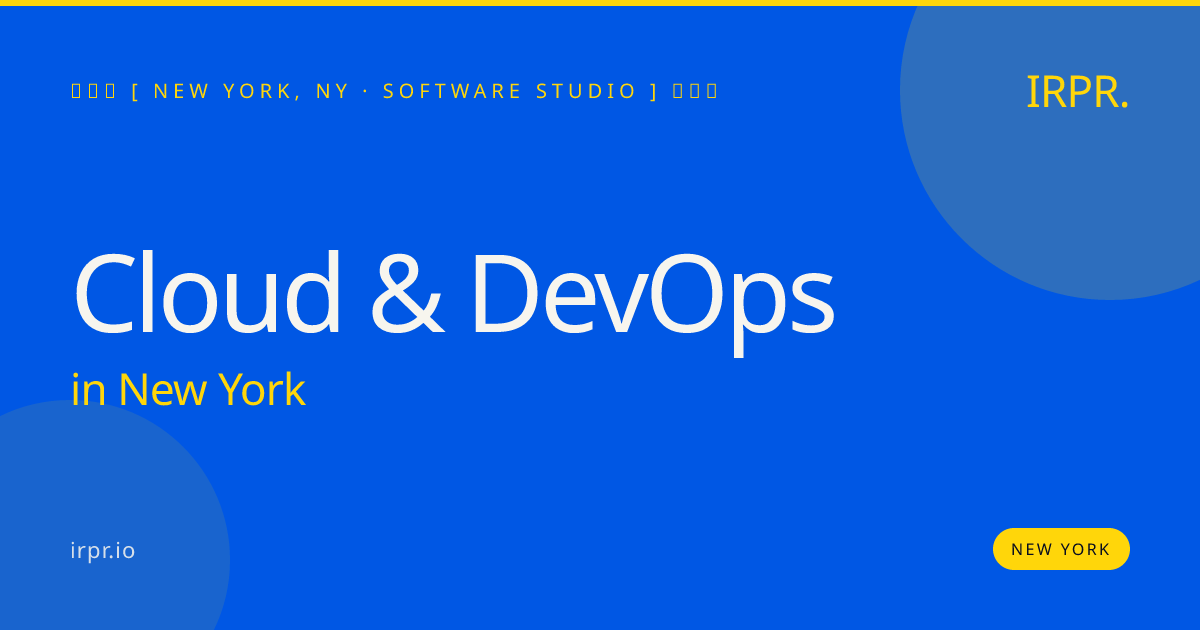Click the IRPR. logo

point(1077,92)
